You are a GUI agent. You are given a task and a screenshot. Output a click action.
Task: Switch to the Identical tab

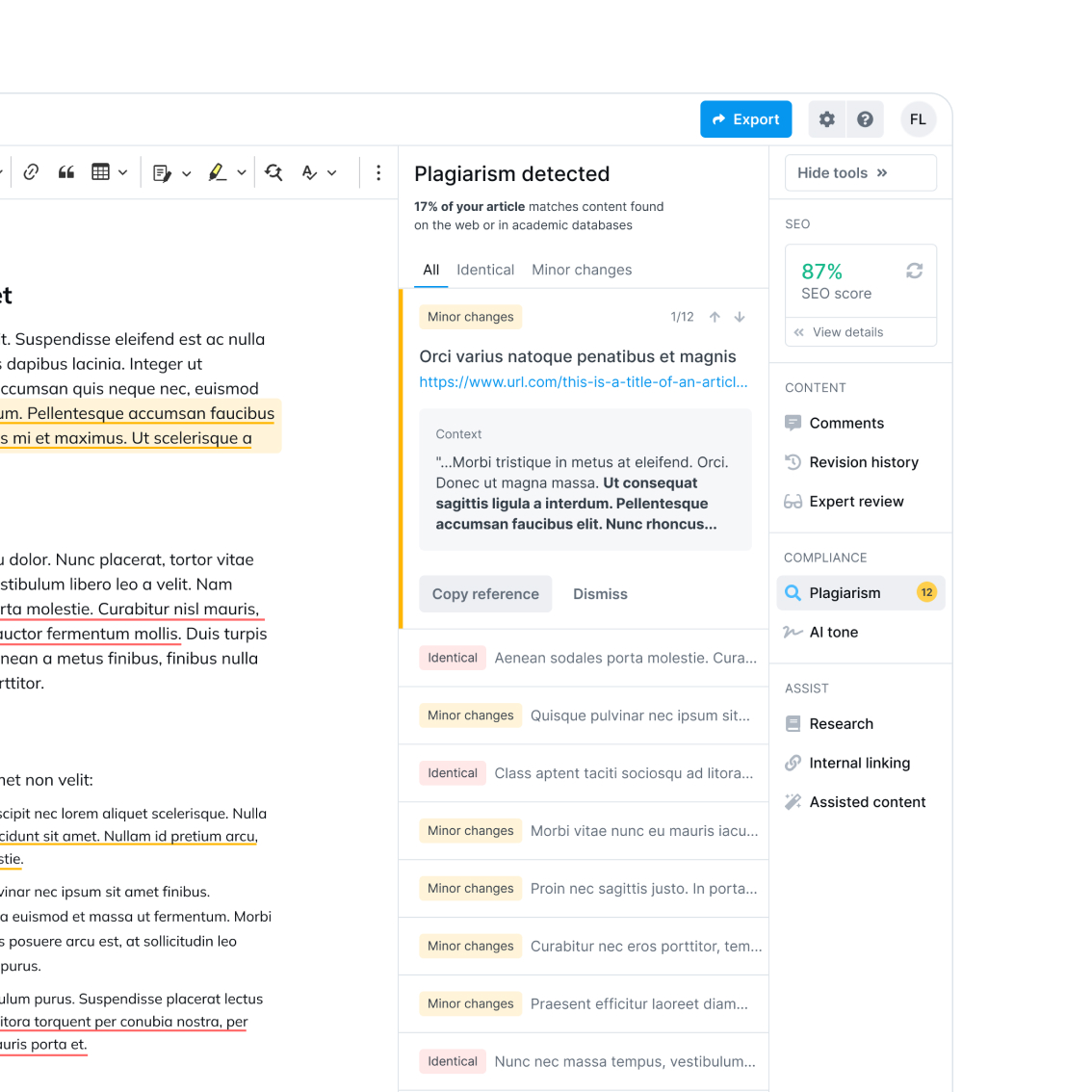click(x=485, y=270)
